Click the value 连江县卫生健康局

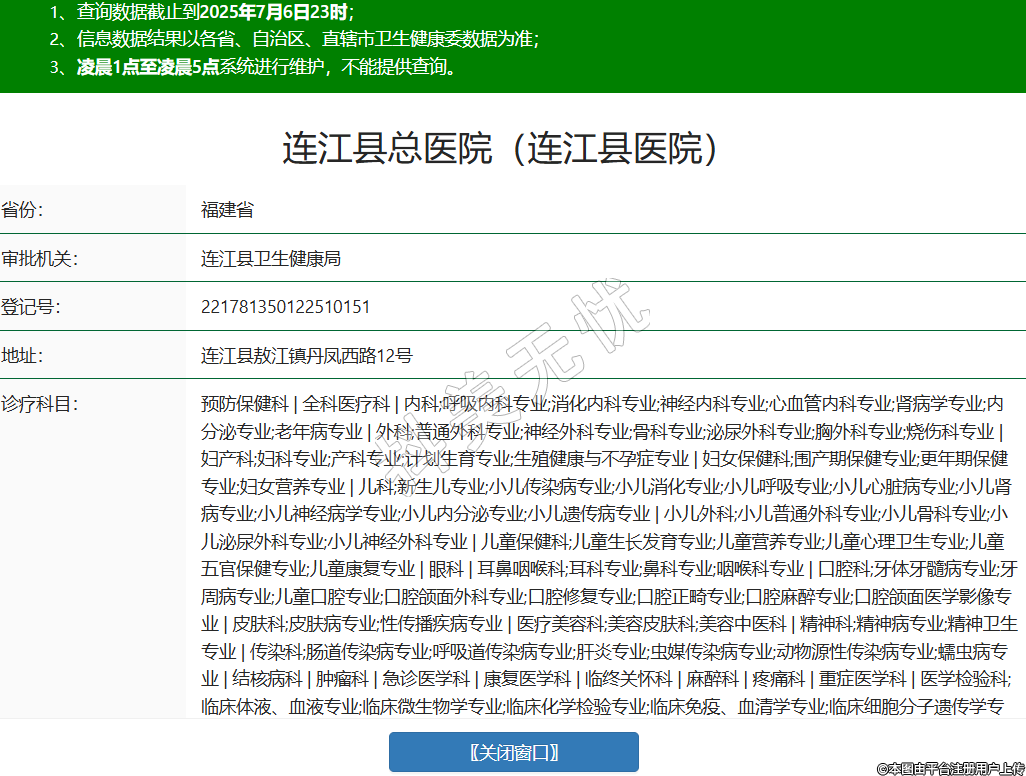(x=271, y=259)
